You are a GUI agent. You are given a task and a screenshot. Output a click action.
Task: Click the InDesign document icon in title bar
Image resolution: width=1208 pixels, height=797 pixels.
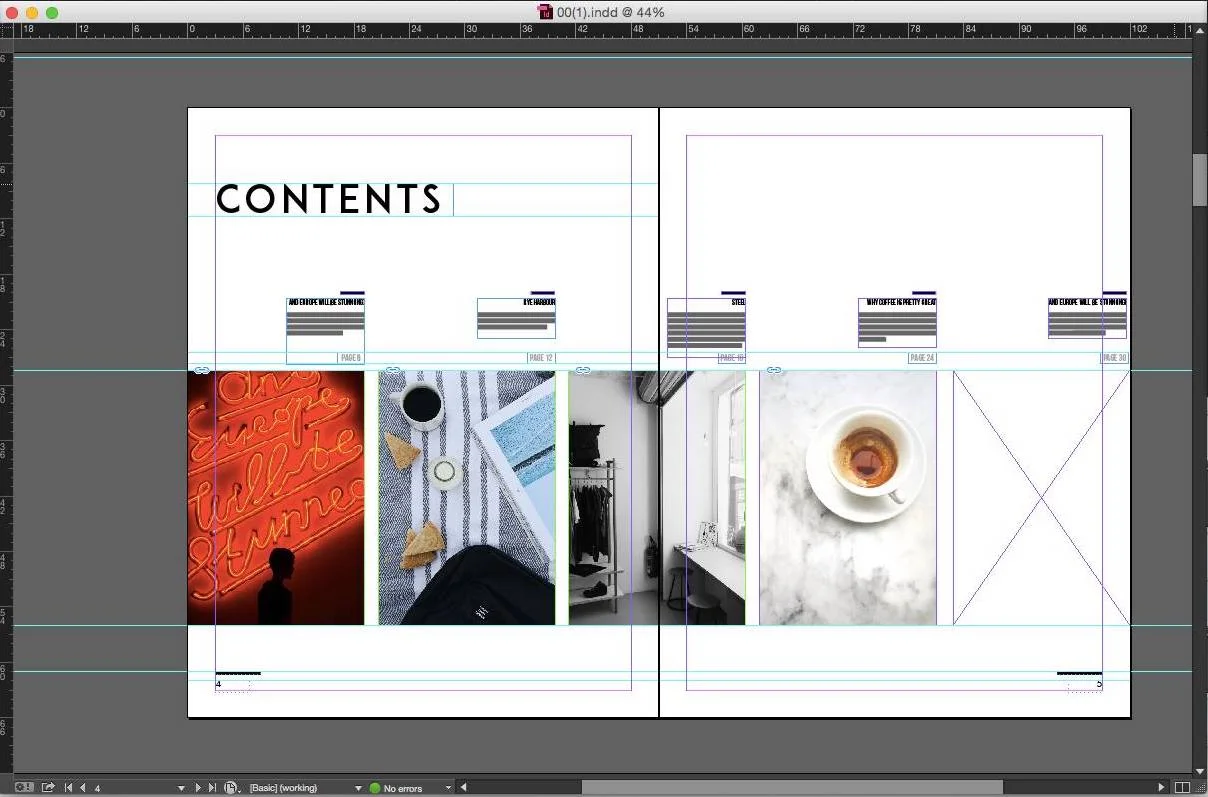(x=545, y=12)
